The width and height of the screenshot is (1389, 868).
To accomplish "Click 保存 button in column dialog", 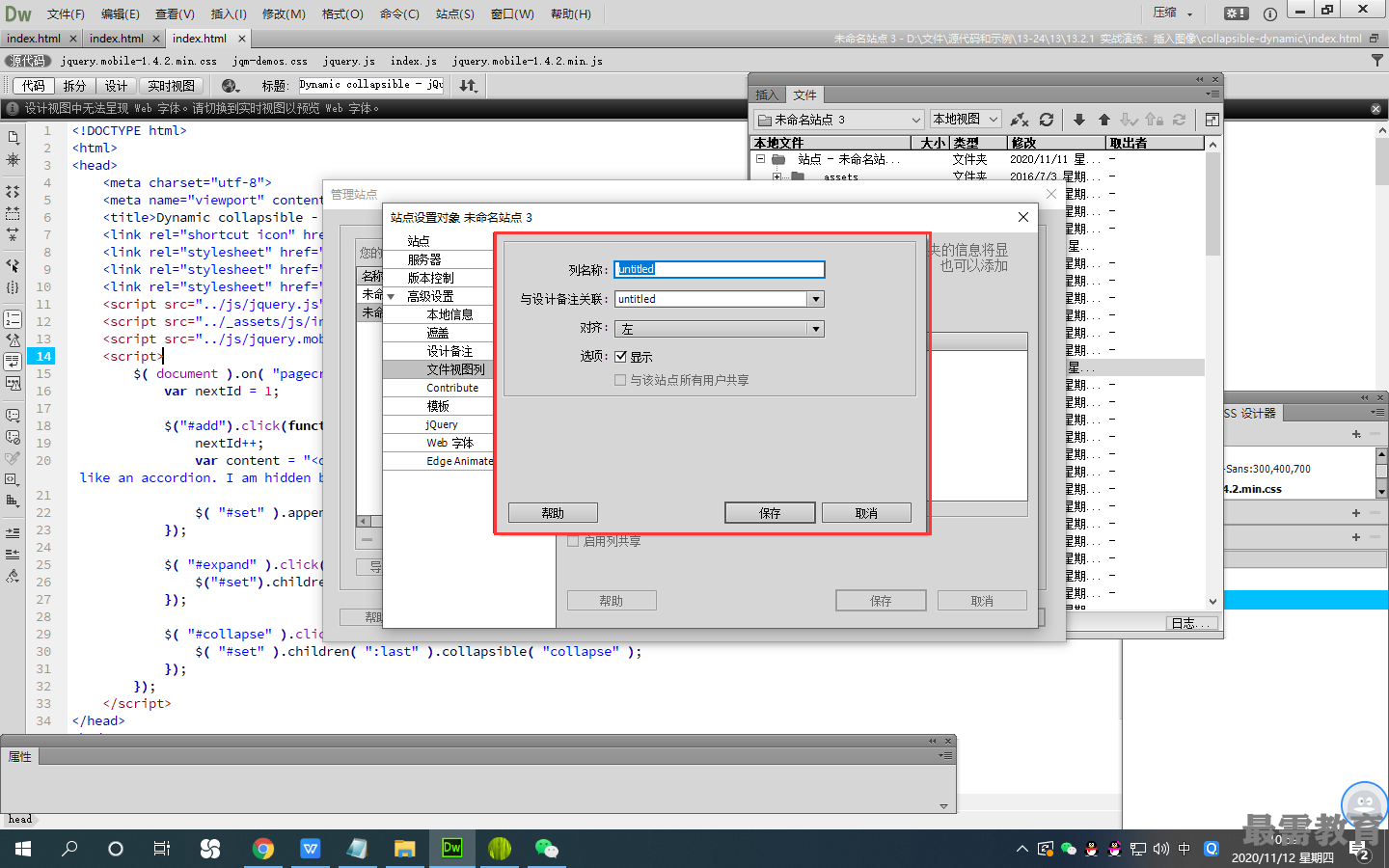I will [770, 513].
